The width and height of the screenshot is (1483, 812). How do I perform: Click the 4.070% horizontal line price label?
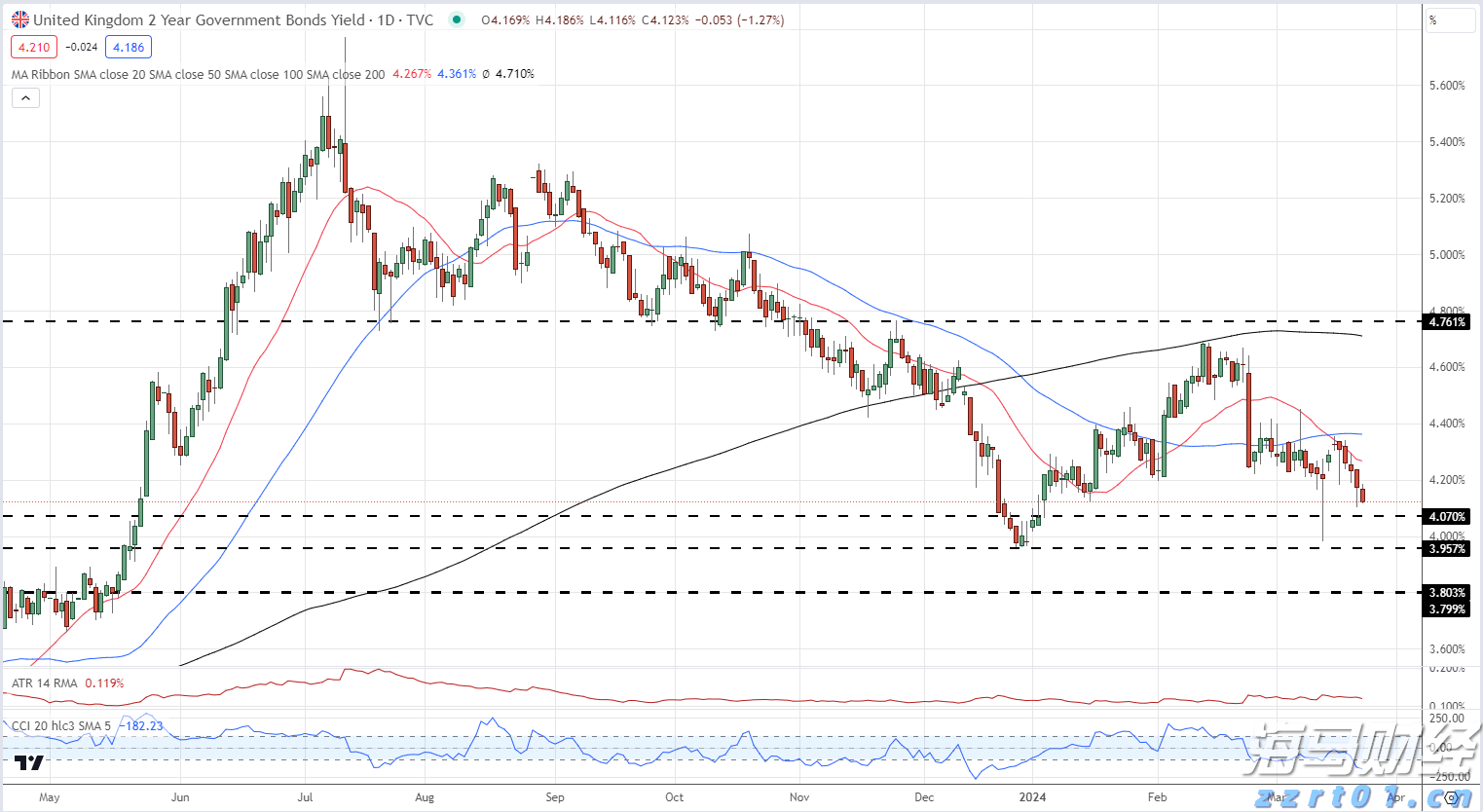[x=1447, y=516]
